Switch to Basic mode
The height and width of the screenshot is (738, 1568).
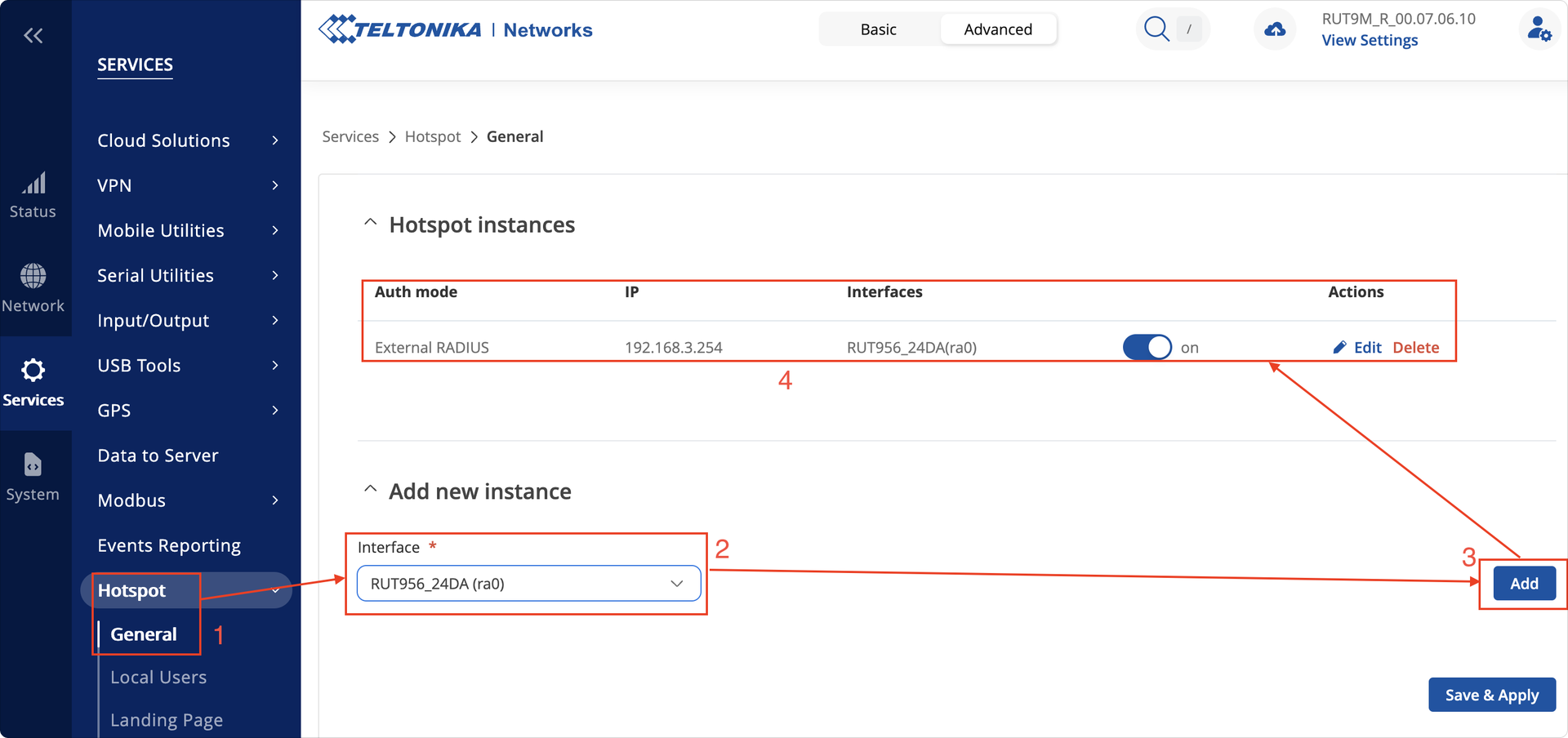(x=878, y=29)
